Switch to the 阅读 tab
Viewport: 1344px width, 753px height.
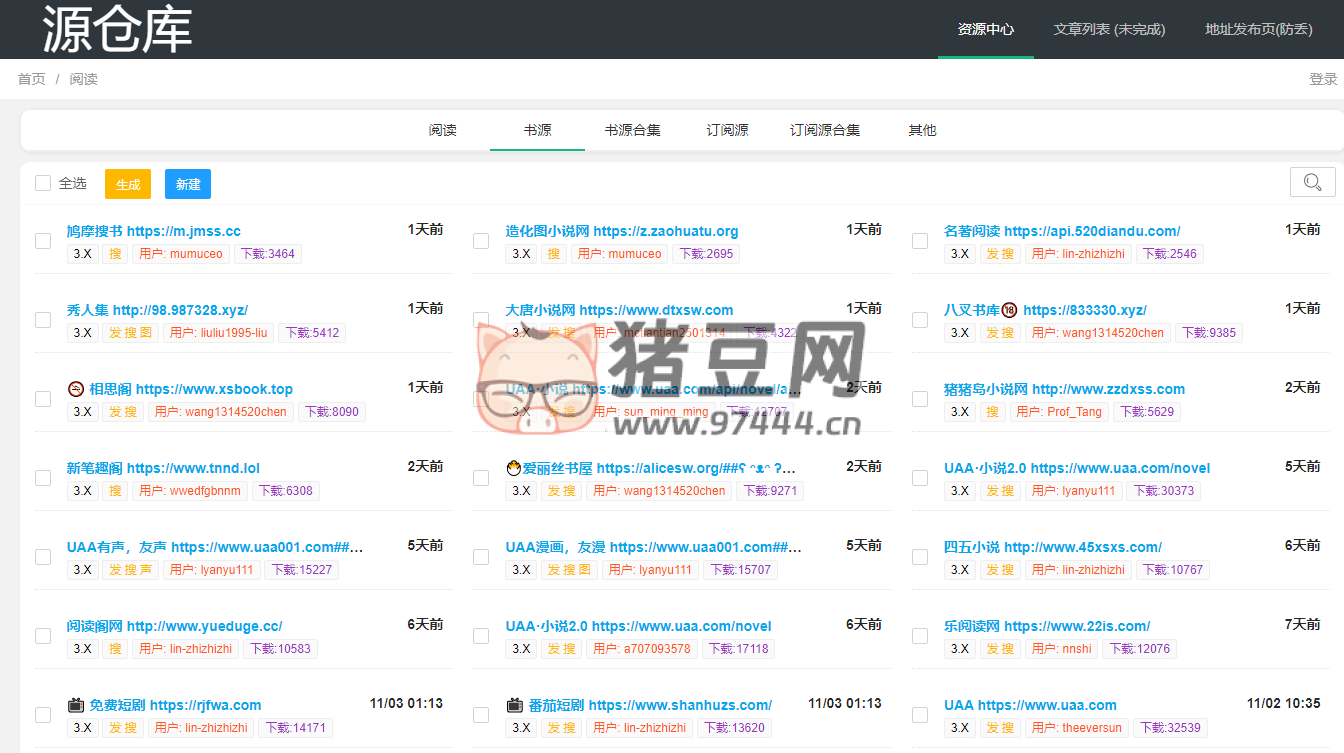pyautogui.click(x=443, y=130)
